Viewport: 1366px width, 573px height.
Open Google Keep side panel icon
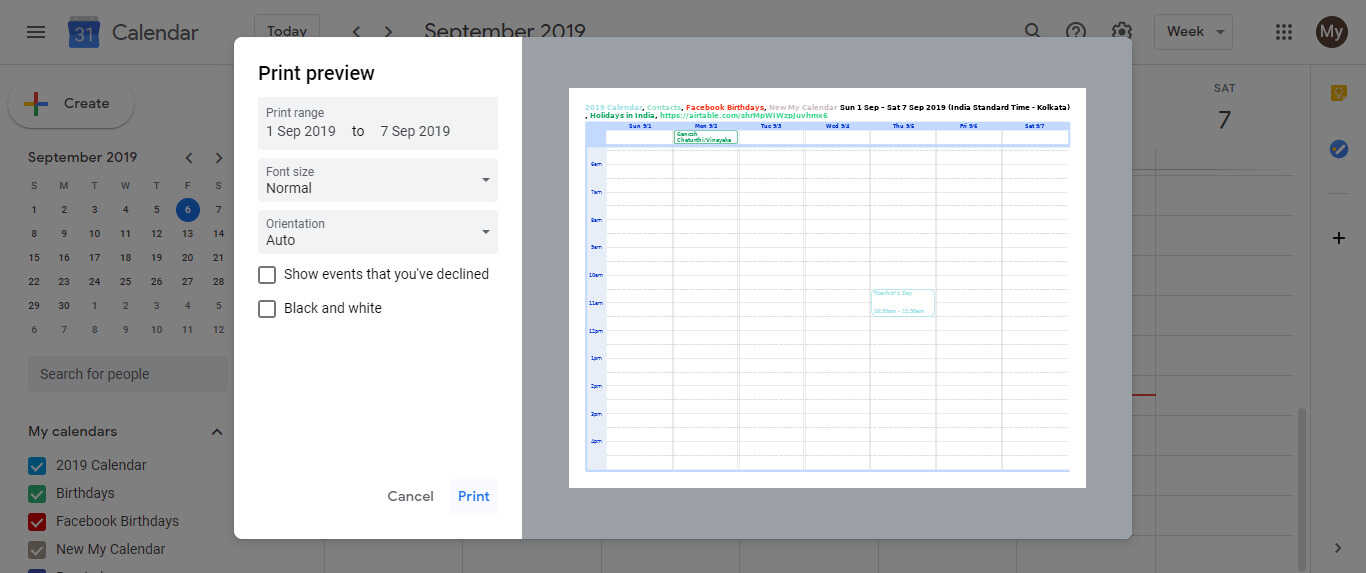pos(1339,93)
